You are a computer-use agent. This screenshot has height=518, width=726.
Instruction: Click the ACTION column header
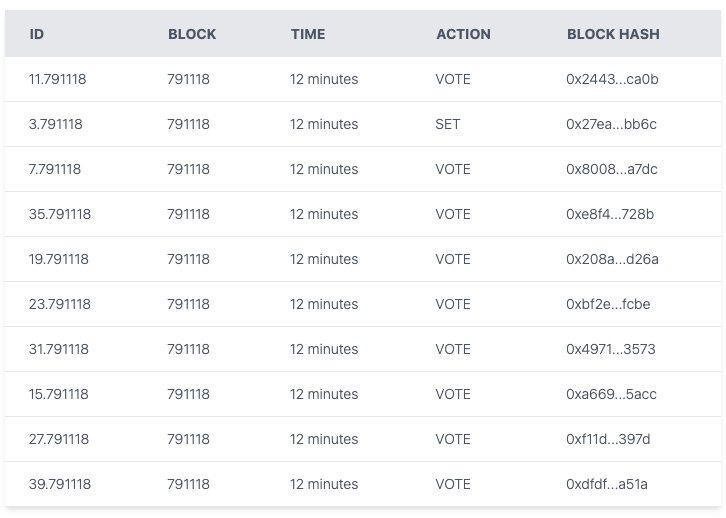(463, 34)
